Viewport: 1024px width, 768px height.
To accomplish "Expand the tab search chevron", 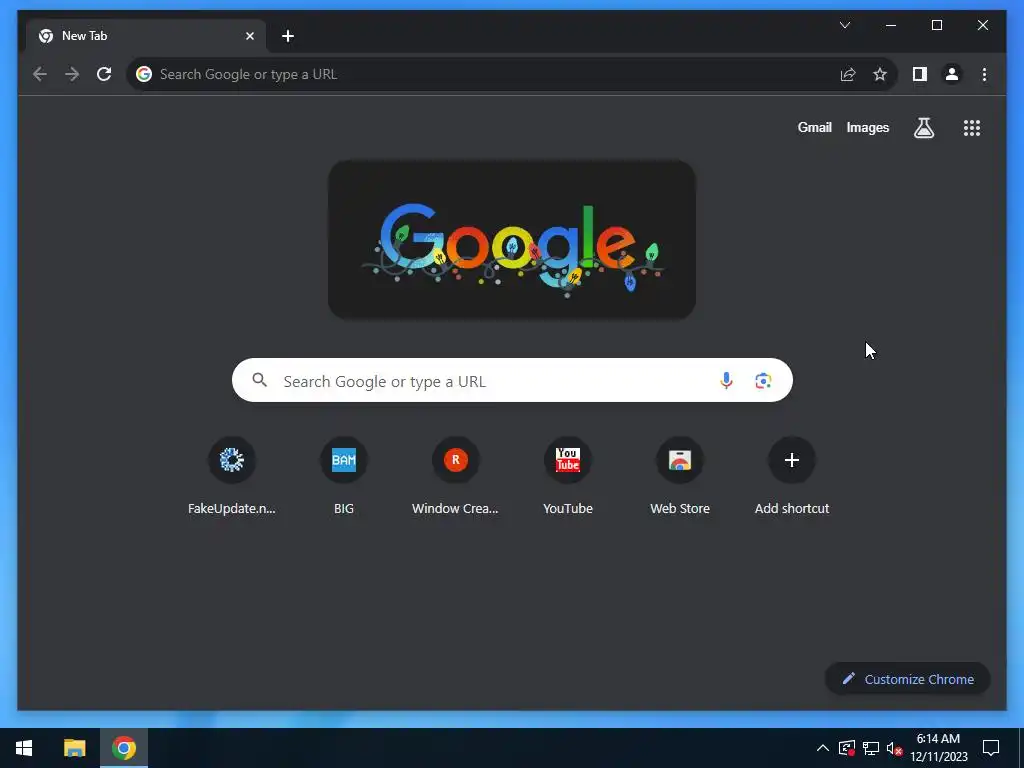I will pyautogui.click(x=845, y=25).
